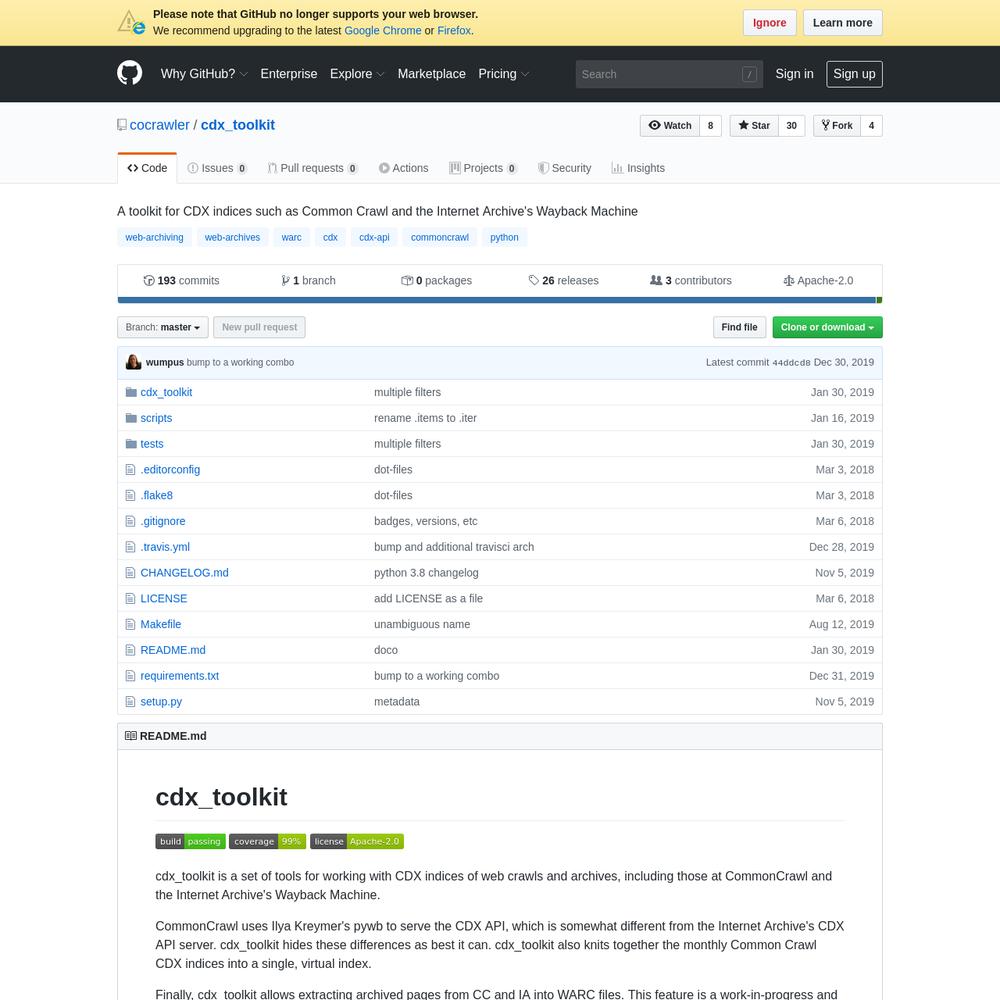This screenshot has height=1000, width=1000.
Task: Click the build passing badge
Action: [190, 841]
